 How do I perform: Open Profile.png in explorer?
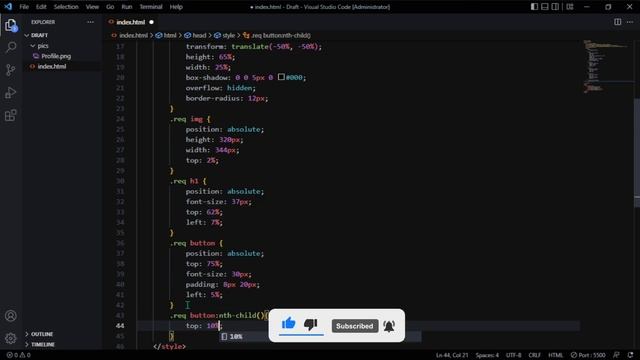tap(56, 56)
